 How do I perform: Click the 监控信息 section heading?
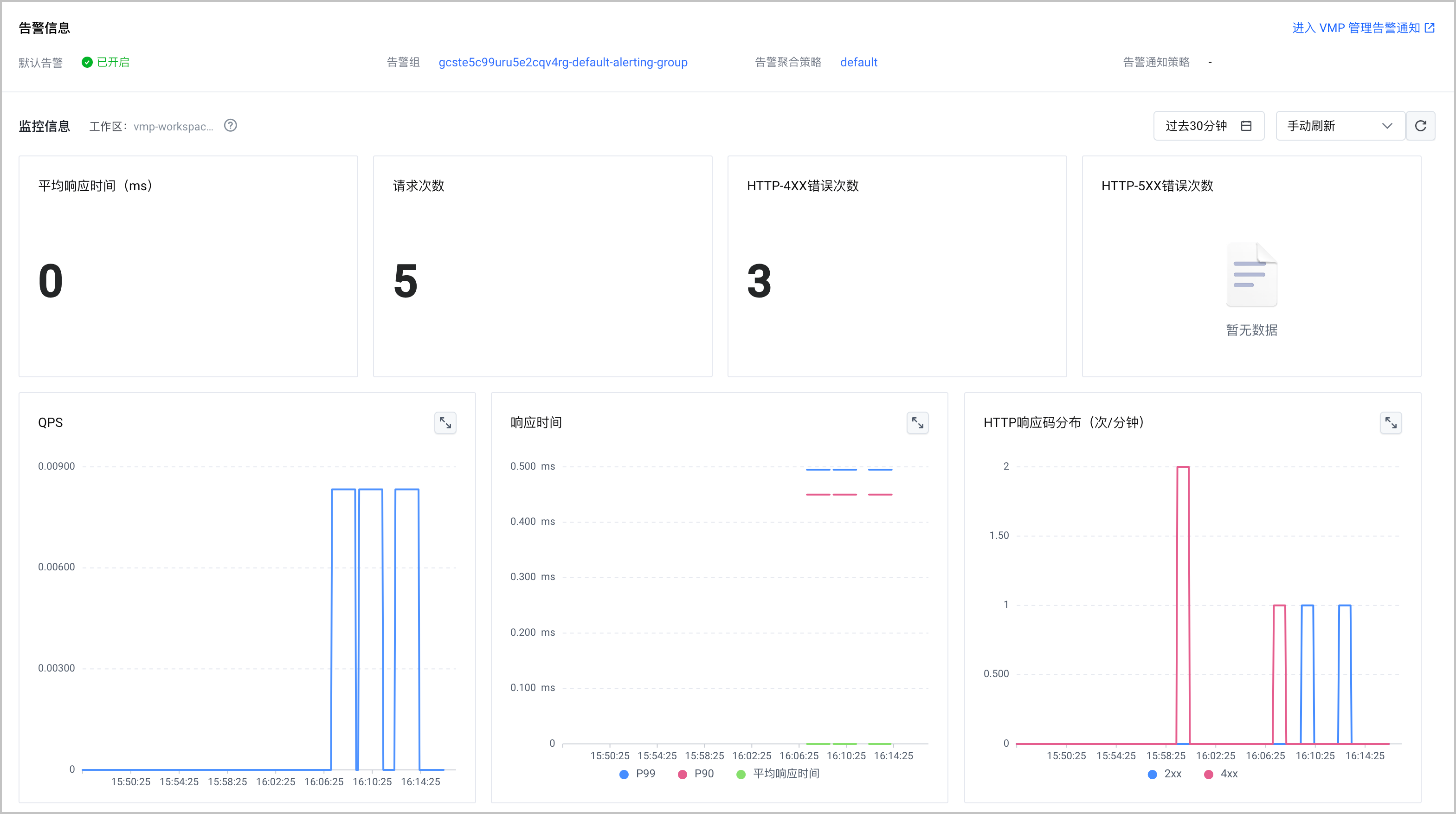click(x=44, y=126)
